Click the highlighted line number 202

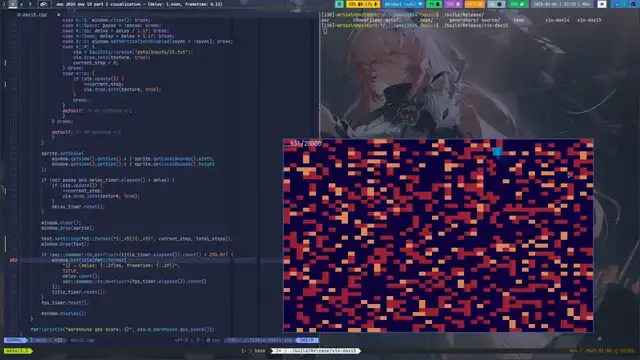point(13,260)
